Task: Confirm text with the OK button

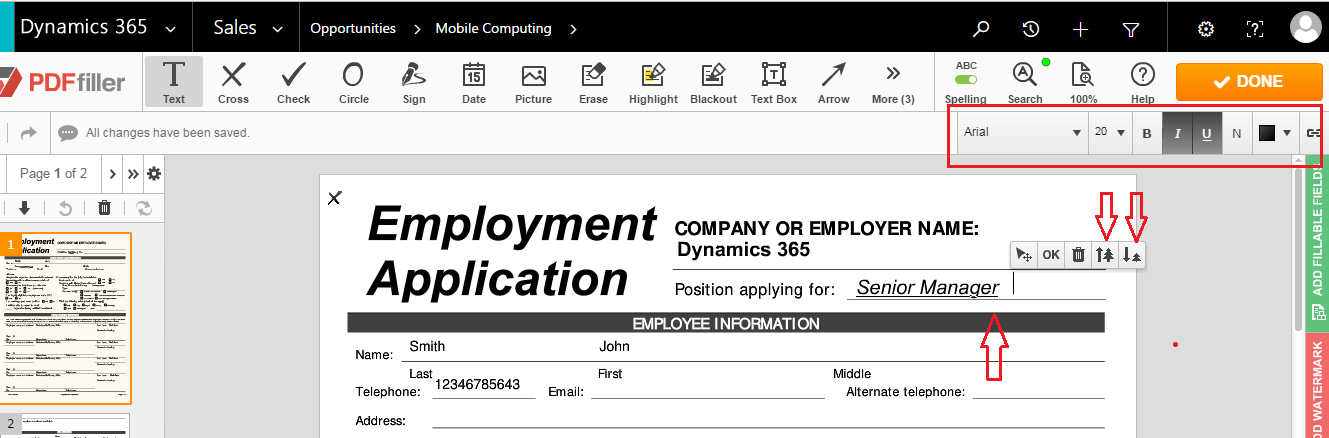Action: coord(1051,255)
